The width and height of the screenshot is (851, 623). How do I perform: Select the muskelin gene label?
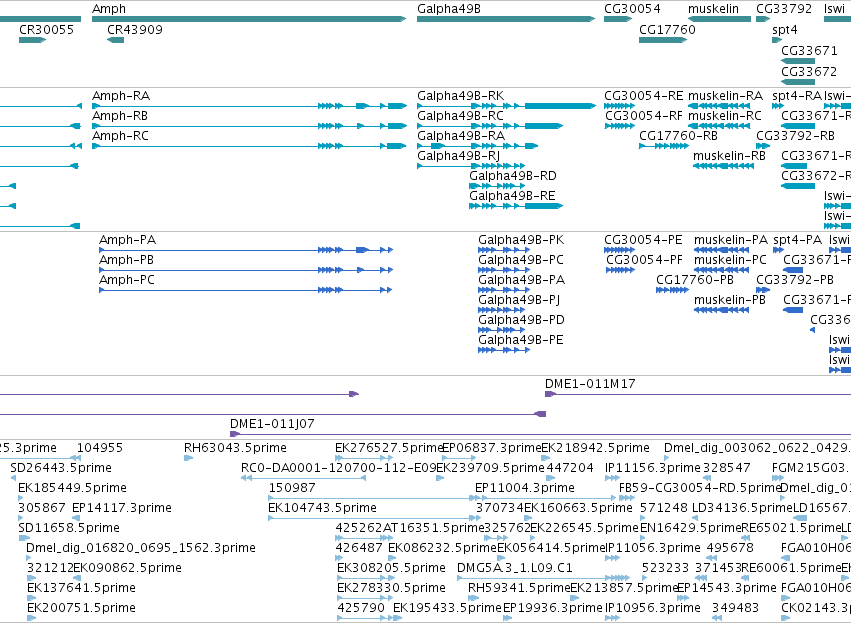click(x=713, y=9)
